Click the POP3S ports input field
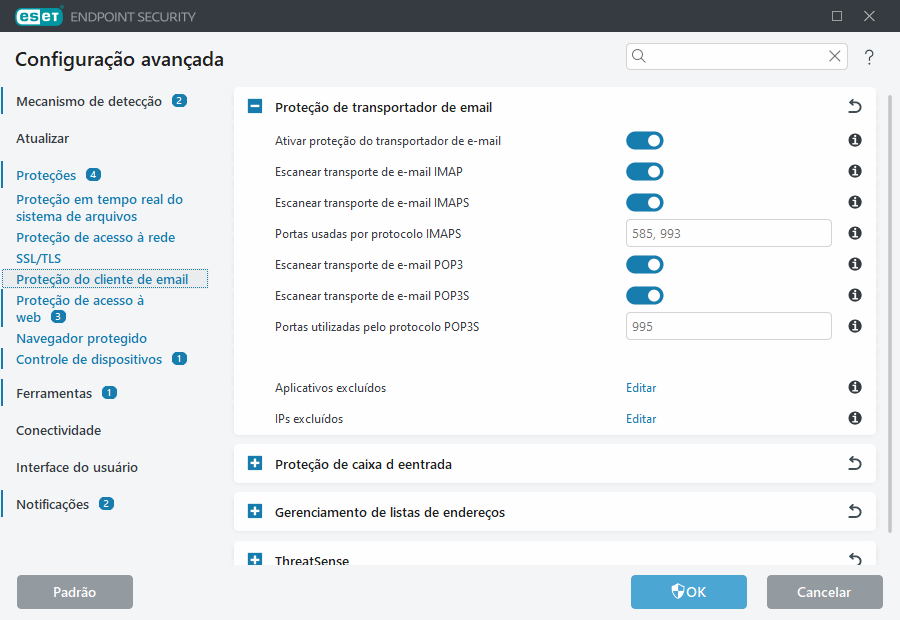Viewport: 900px width, 620px height. point(728,326)
